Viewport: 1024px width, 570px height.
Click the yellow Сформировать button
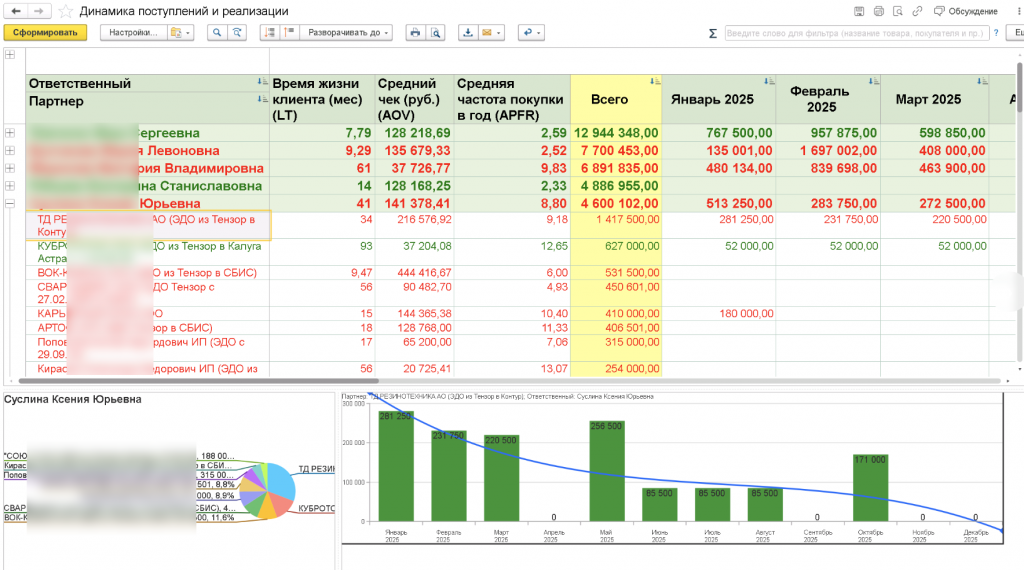45,33
